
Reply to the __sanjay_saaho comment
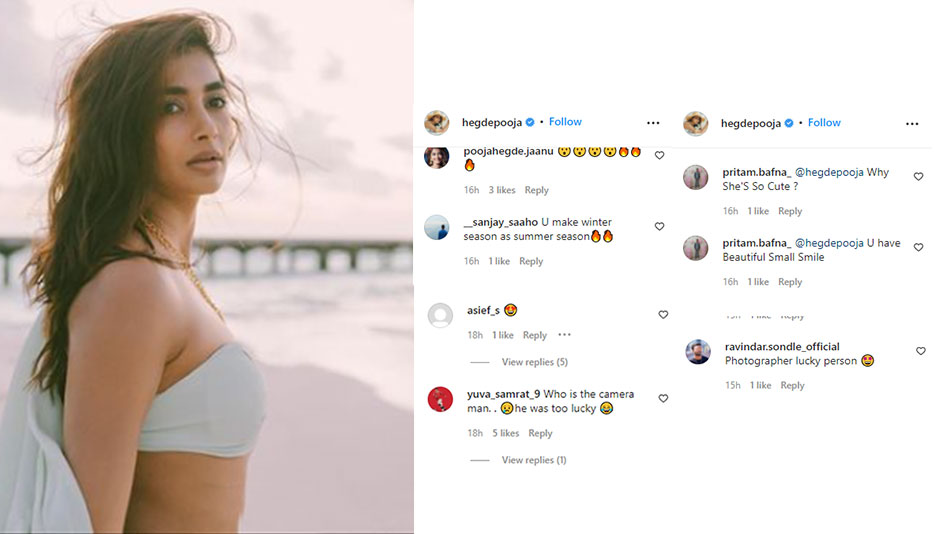click(x=531, y=261)
